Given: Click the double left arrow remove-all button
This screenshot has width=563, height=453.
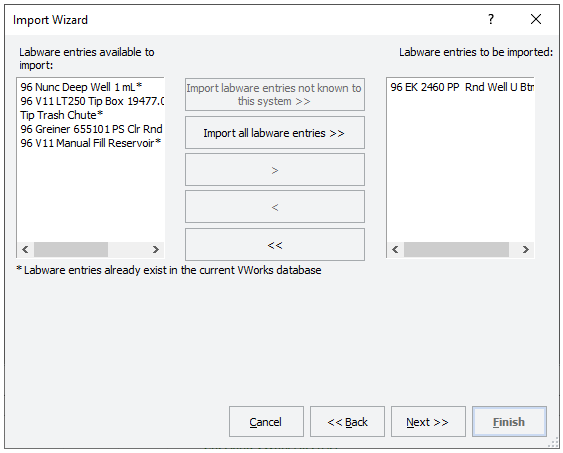Looking at the screenshot, I should click(x=275, y=245).
